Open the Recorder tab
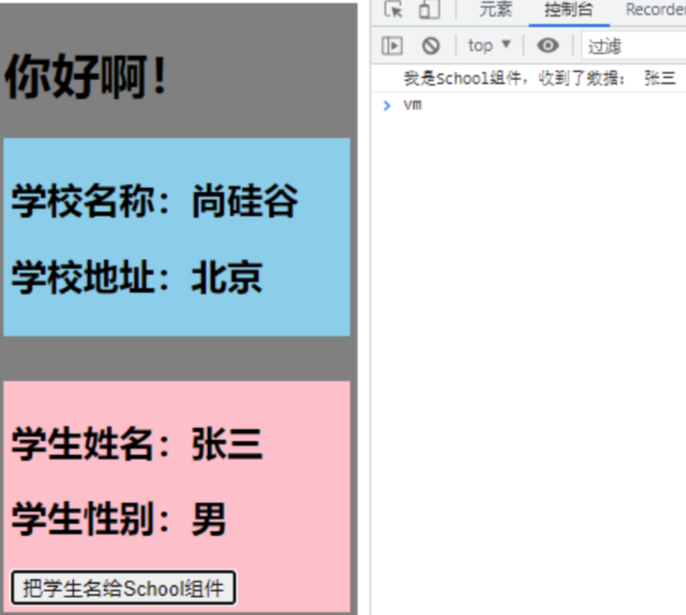Image resolution: width=686 pixels, height=615 pixels. coord(655,10)
